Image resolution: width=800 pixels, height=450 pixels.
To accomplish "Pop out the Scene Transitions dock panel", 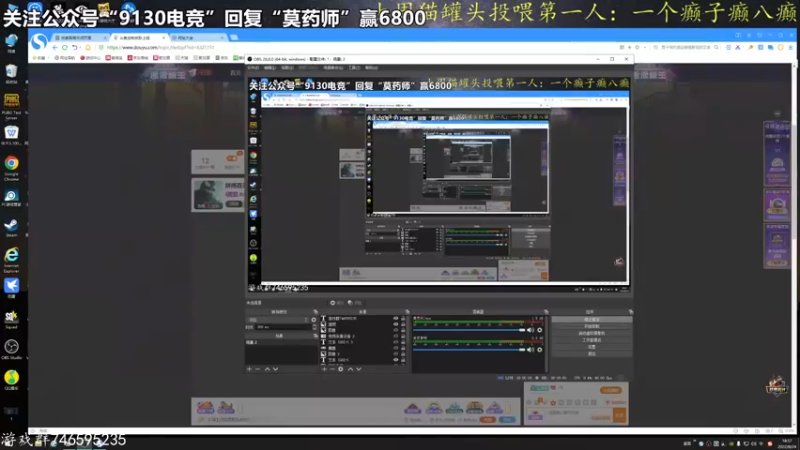I will coord(315,312).
